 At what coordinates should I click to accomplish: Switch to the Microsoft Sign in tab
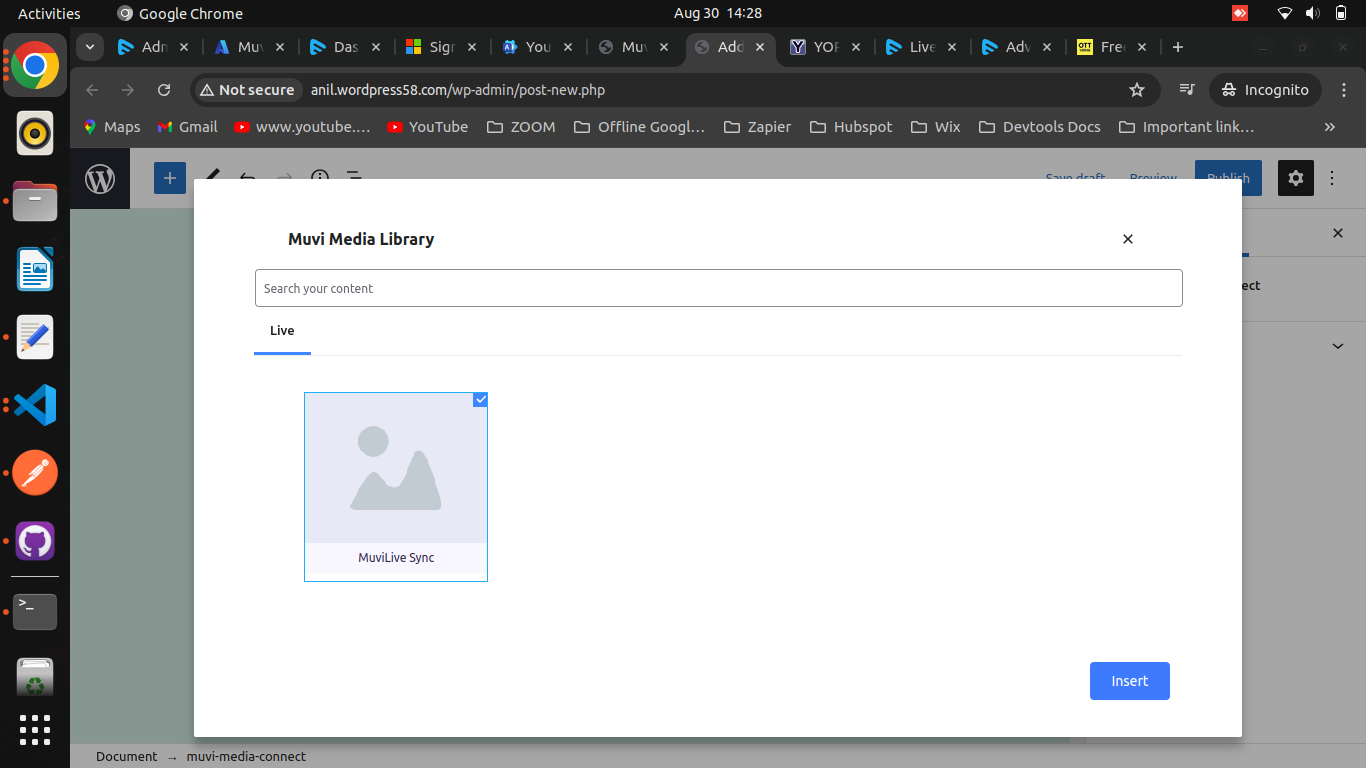(443, 47)
